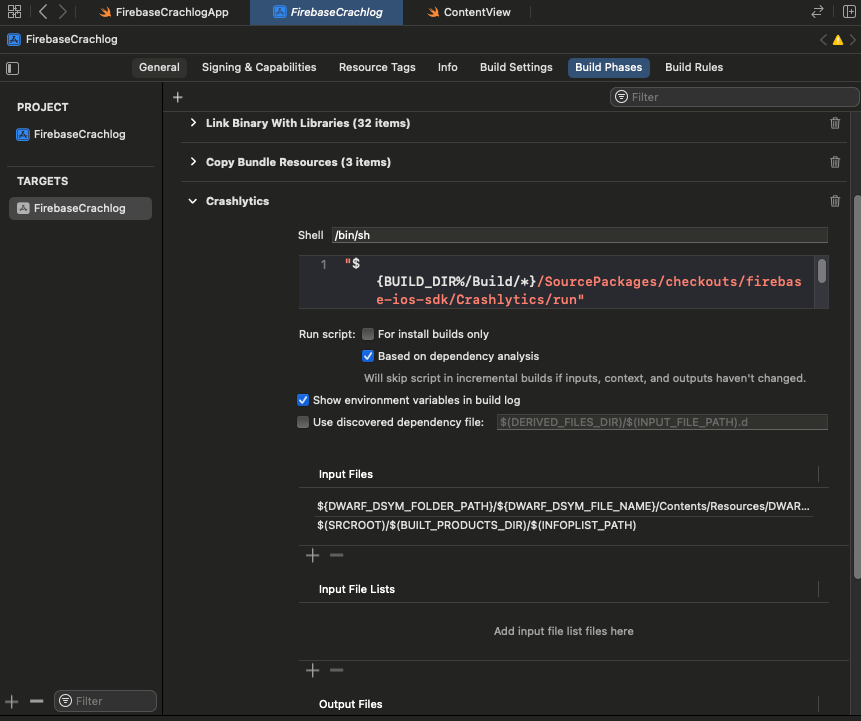The width and height of the screenshot is (861, 721).
Task: Click the Input Files header
Action: pos(346,474)
